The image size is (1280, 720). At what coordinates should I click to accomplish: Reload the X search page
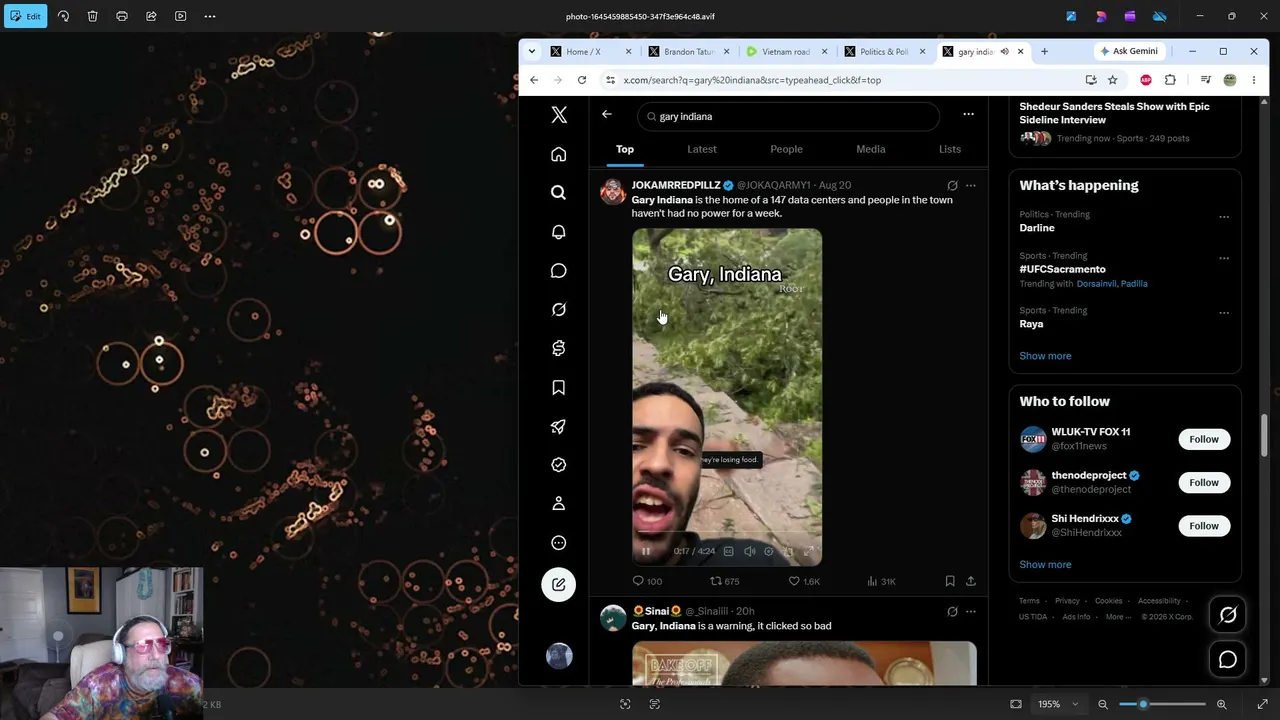coord(582,80)
